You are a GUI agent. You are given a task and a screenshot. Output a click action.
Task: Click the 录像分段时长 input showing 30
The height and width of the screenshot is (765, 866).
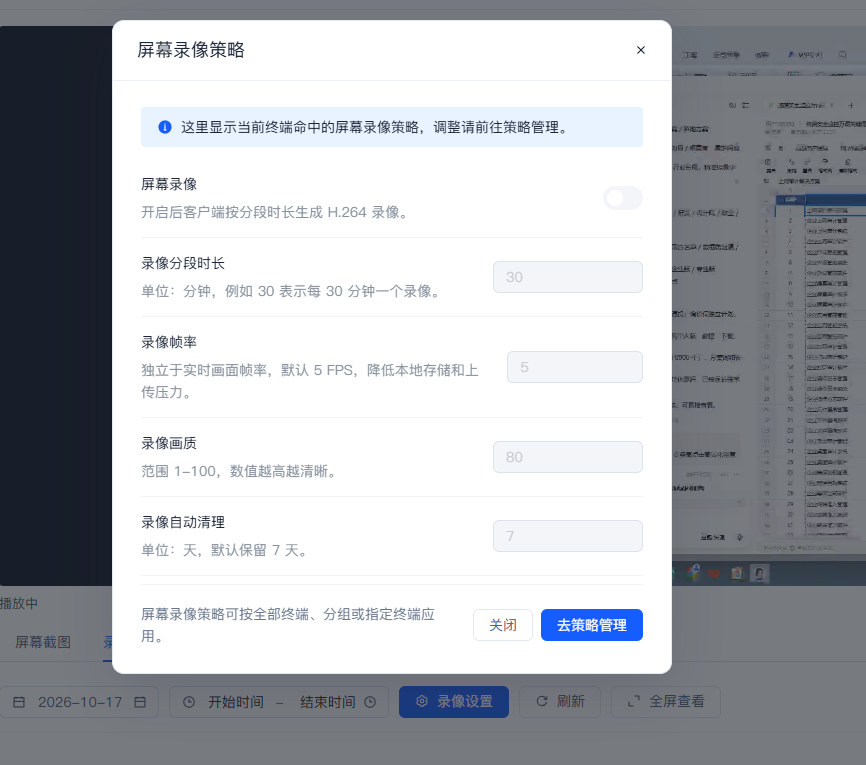click(568, 277)
